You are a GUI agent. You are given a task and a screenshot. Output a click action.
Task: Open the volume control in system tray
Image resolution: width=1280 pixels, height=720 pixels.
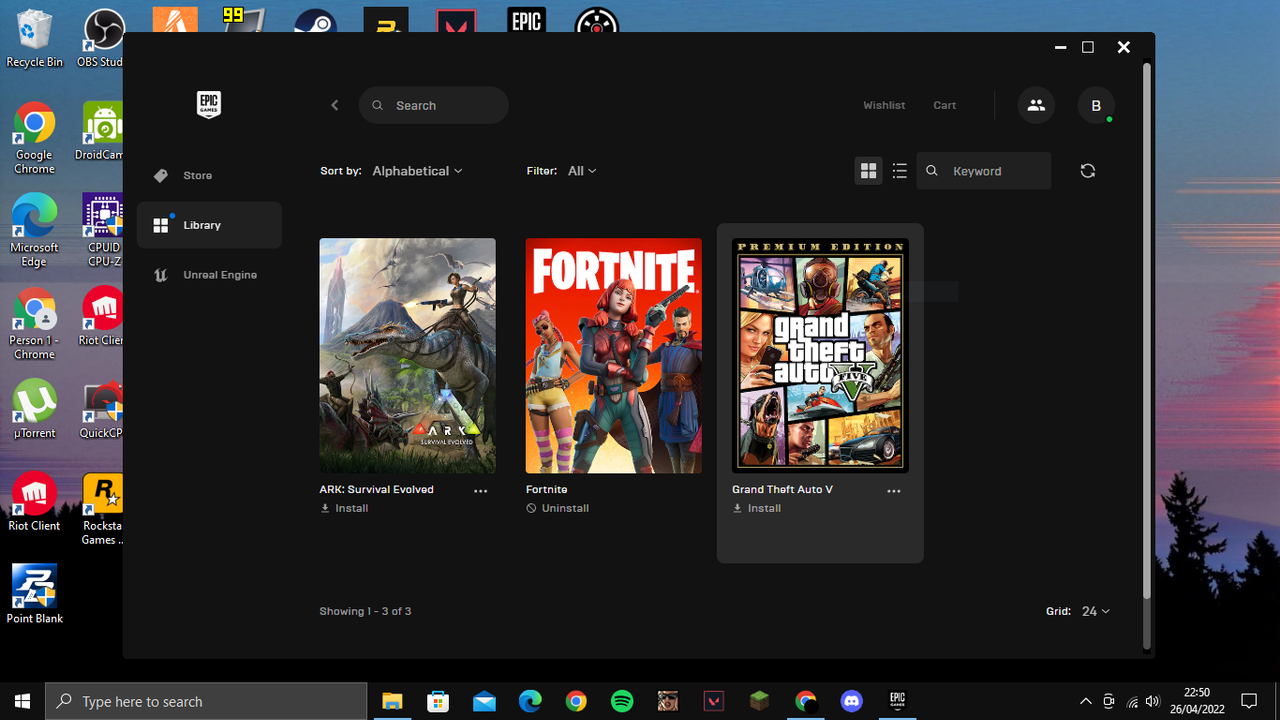[1153, 701]
